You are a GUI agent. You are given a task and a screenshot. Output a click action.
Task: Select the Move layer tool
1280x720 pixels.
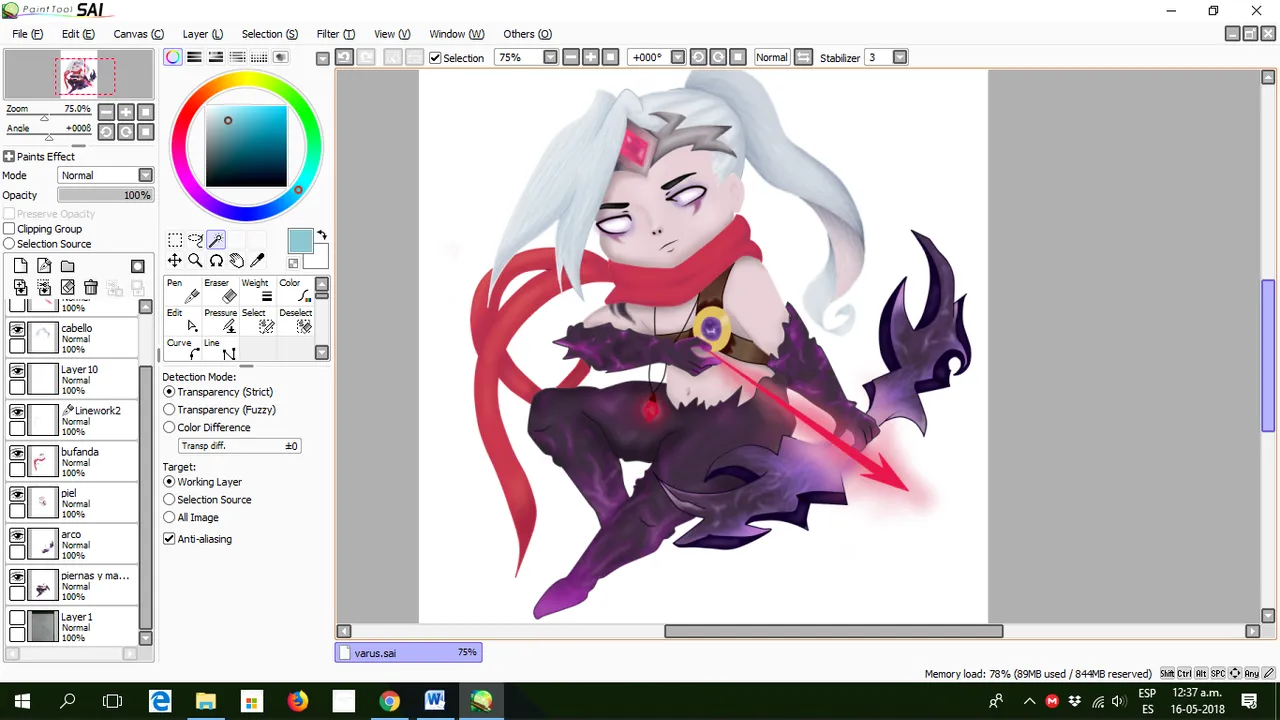point(175,261)
